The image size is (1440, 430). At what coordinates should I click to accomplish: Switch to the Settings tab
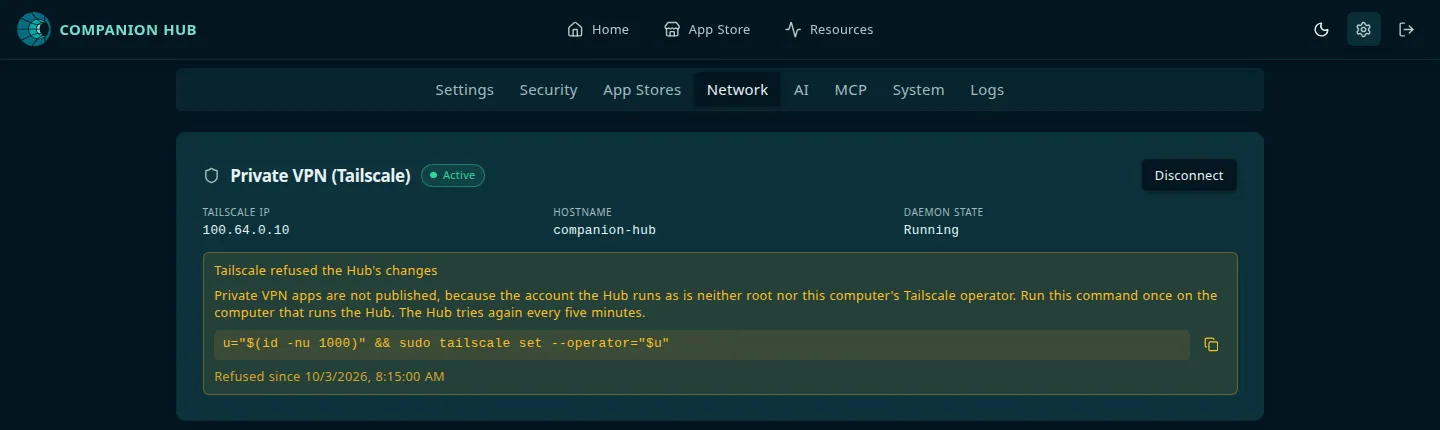(465, 90)
